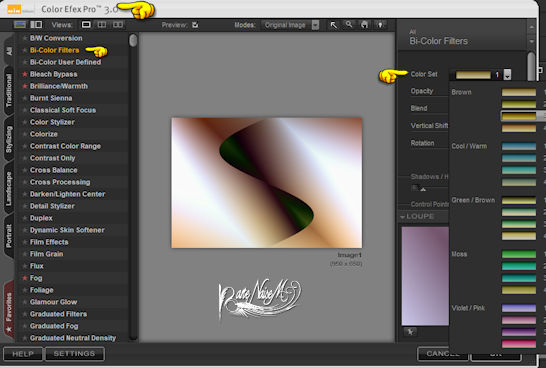This screenshot has width=546, height=368.
Task: Select Color Stylizer filter
Action: (52, 122)
